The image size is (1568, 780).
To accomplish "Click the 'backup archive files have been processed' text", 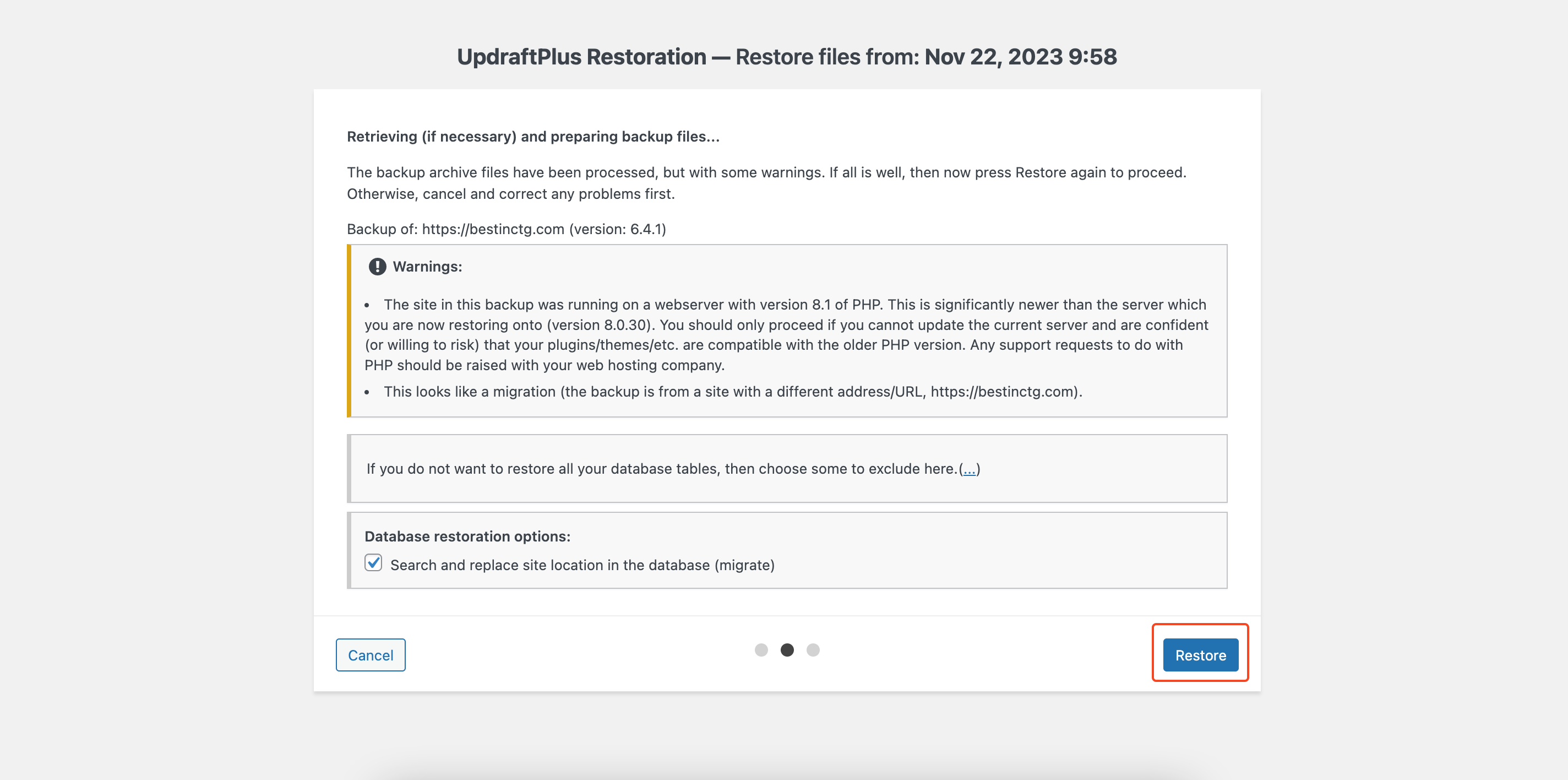I will click(767, 183).
